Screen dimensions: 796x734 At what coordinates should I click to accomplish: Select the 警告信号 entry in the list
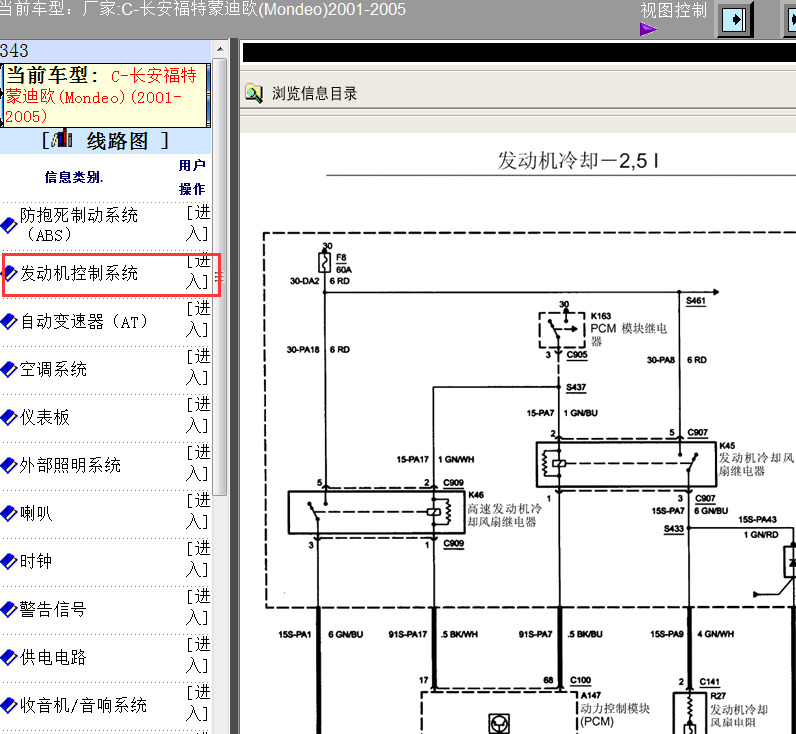(53, 609)
